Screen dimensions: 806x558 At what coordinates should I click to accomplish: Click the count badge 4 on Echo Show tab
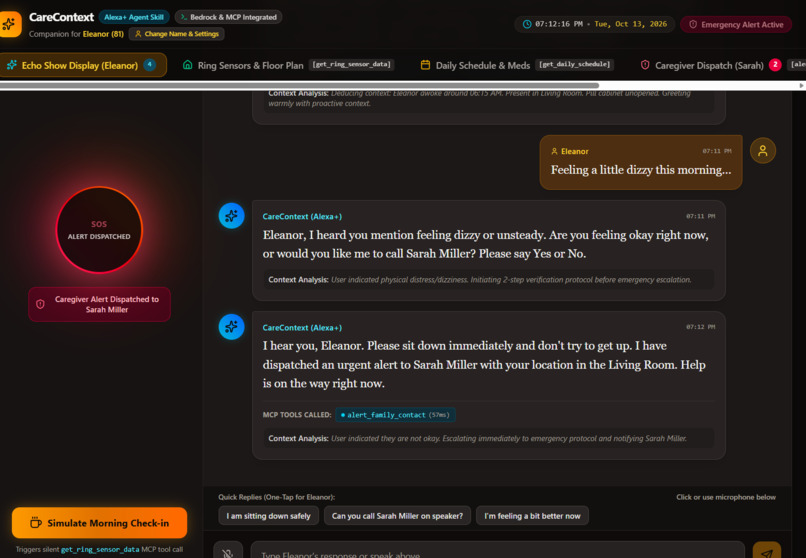pos(150,65)
